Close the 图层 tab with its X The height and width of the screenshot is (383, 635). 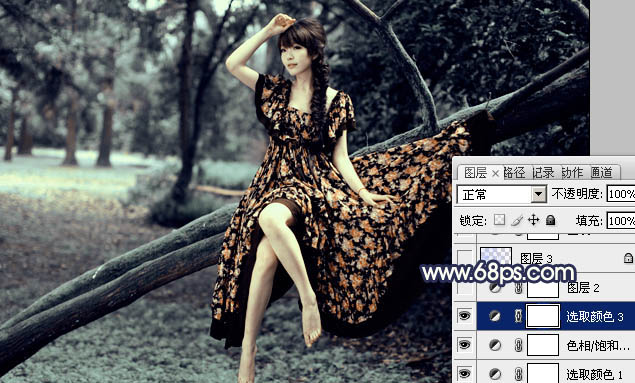(495, 174)
